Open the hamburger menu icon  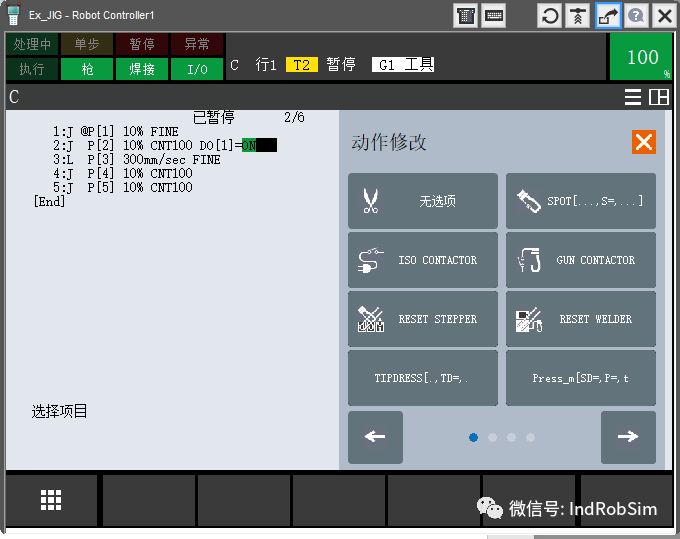(x=632, y=97)
